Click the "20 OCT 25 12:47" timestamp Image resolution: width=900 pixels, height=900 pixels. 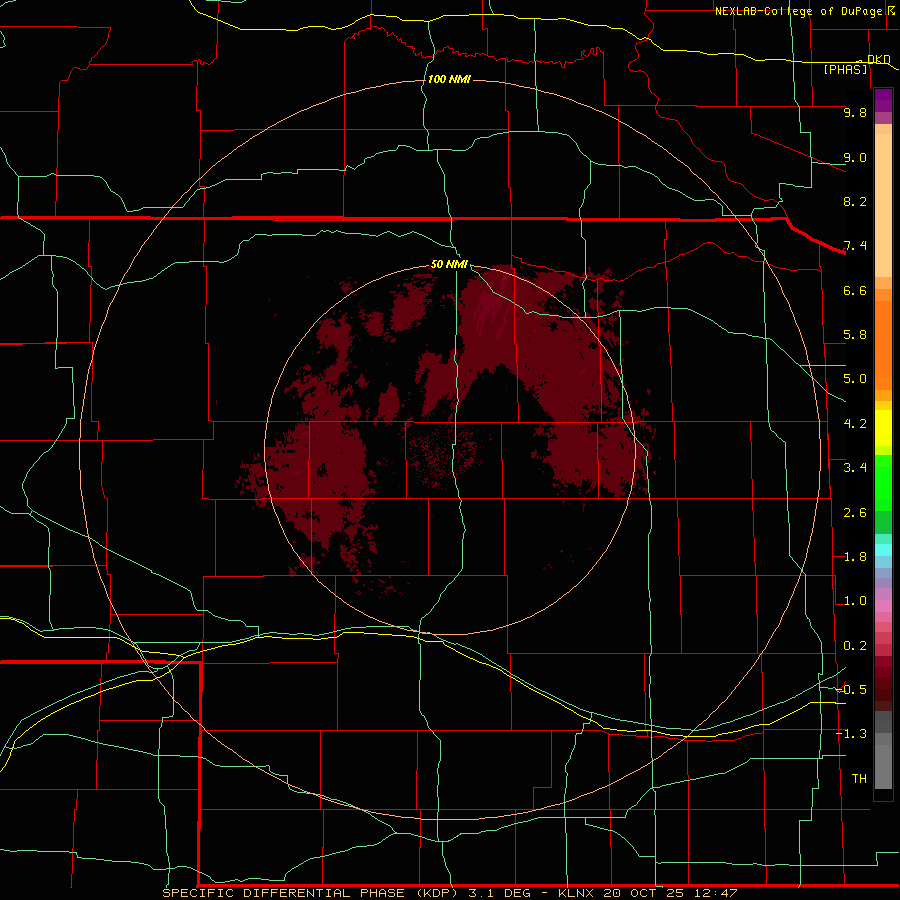[670, 893]
